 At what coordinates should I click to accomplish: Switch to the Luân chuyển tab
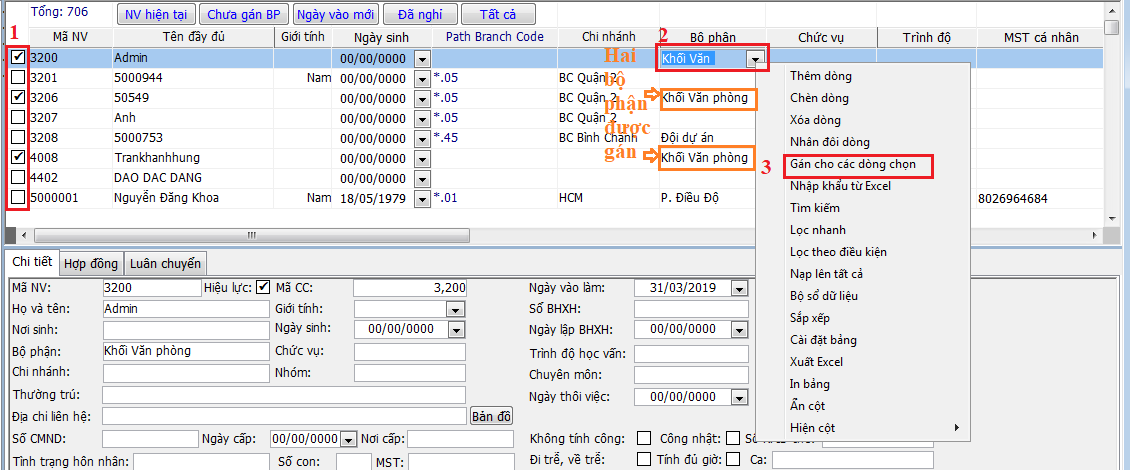coord(165,263)
